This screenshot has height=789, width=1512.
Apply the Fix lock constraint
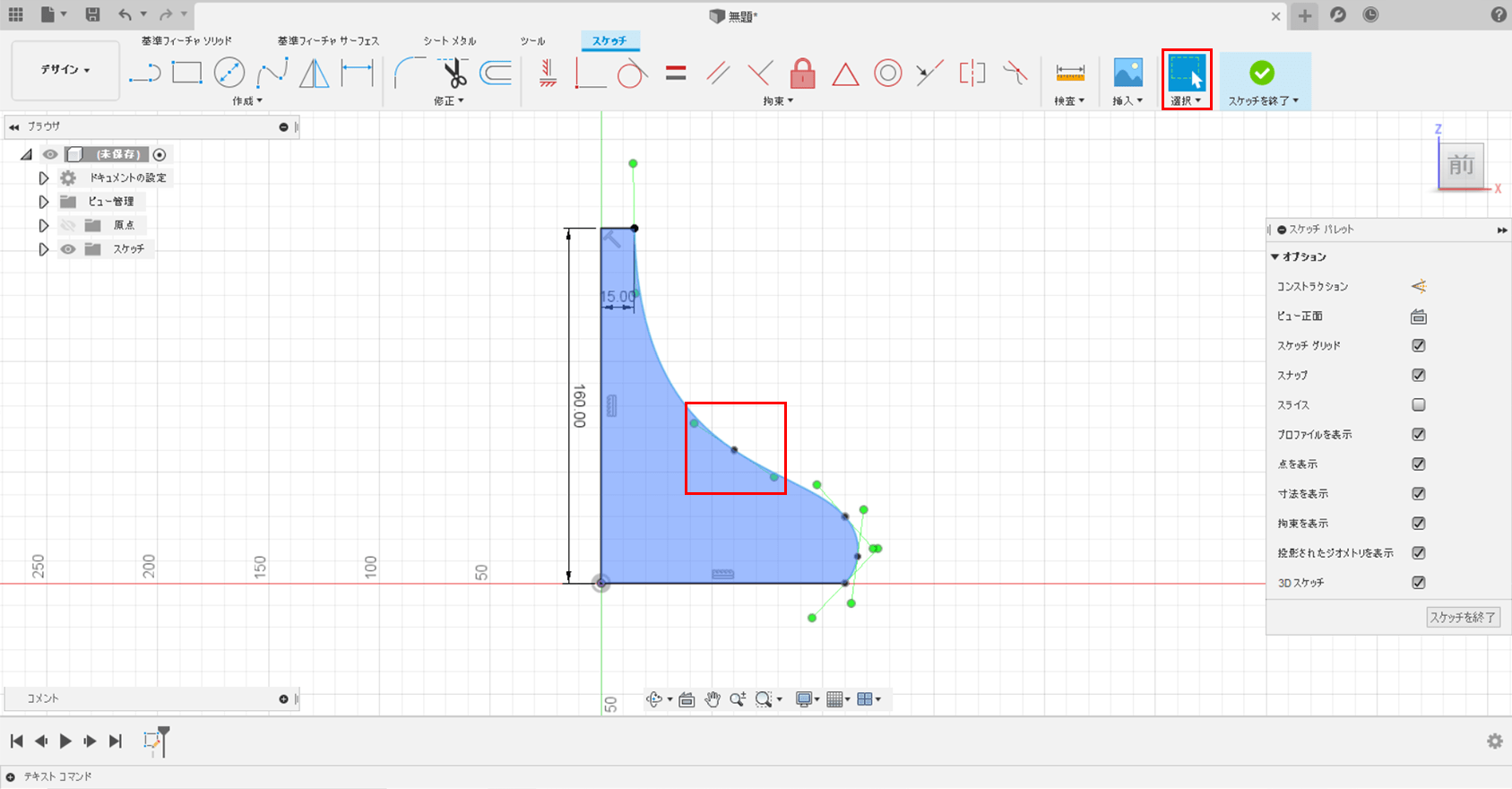802,73
